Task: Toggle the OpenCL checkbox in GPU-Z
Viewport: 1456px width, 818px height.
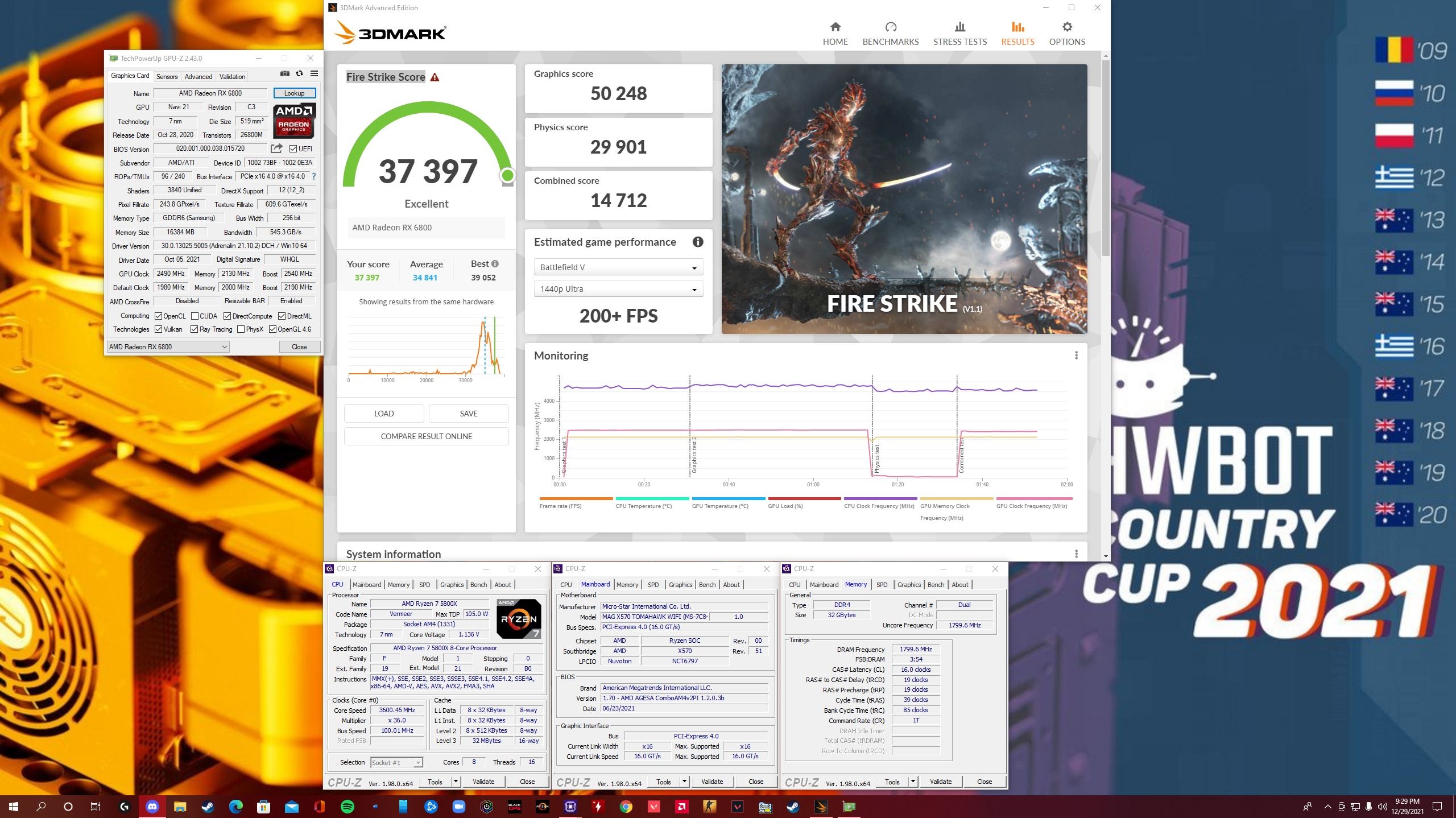Action: coord(159,316)
